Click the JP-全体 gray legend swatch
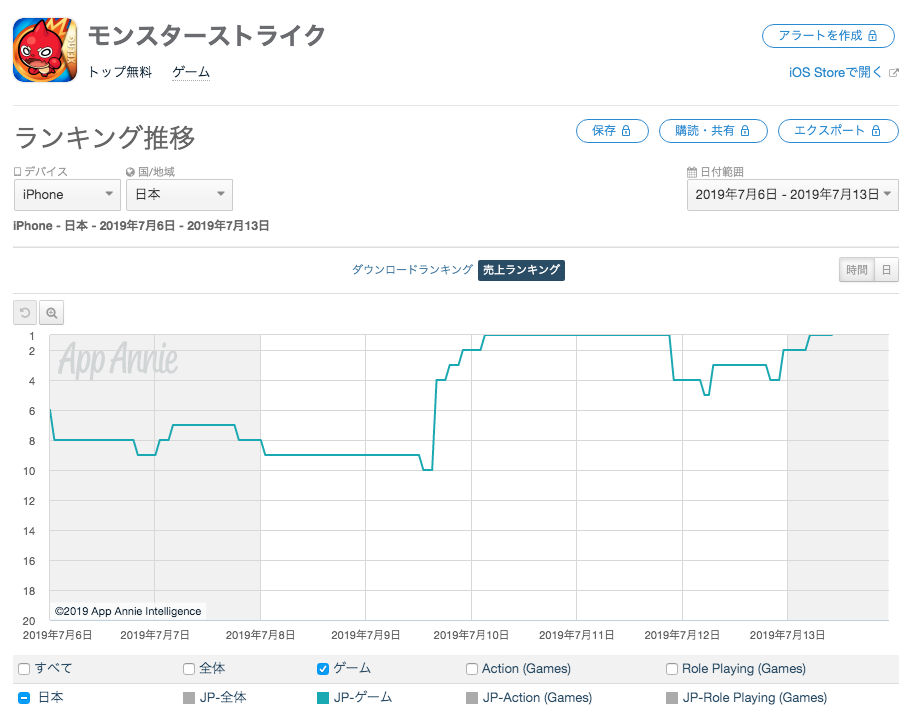 (189, 698)
